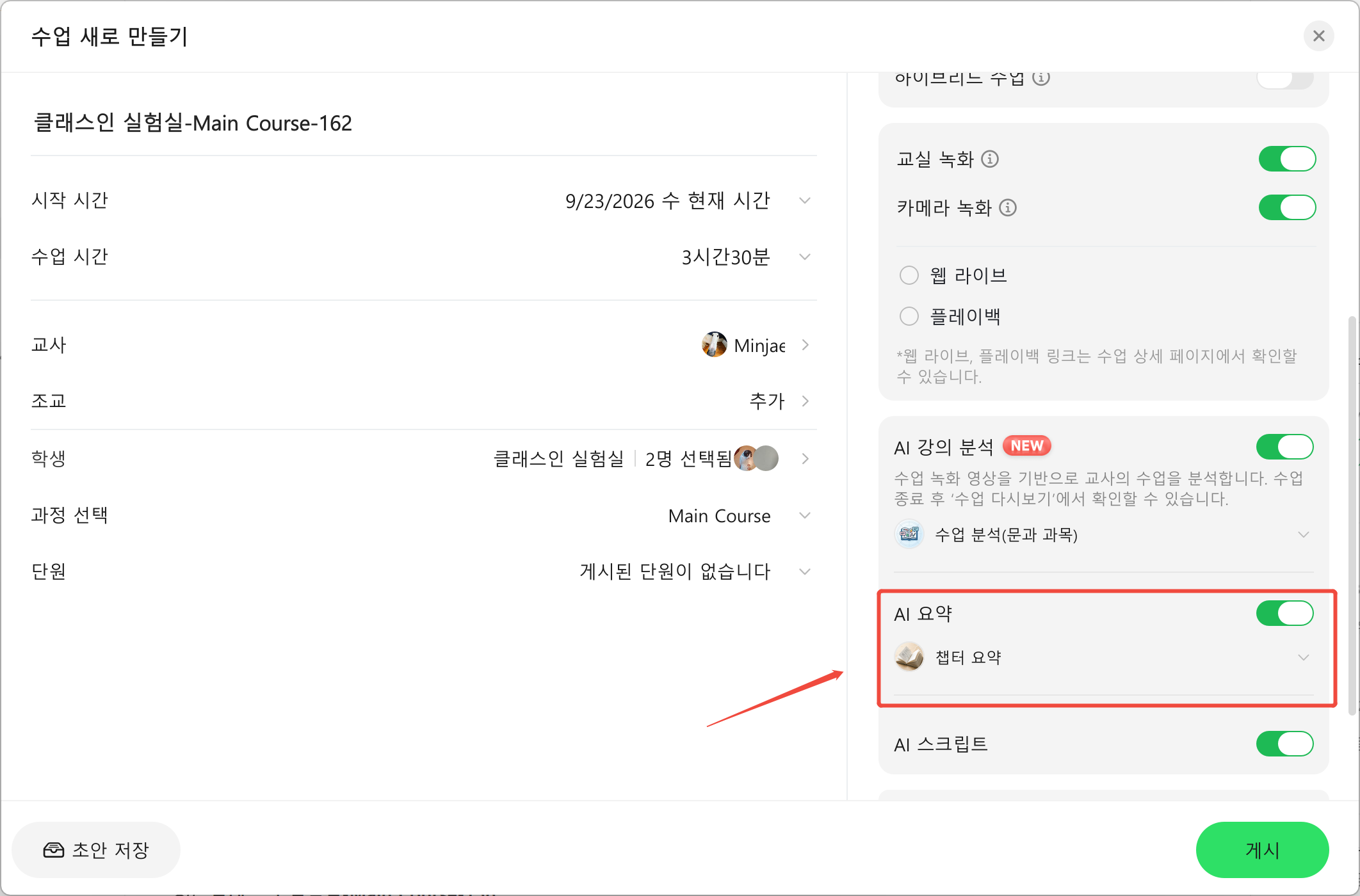Click info icon next to 카메라 녹화

click(x=1008, y=207)
